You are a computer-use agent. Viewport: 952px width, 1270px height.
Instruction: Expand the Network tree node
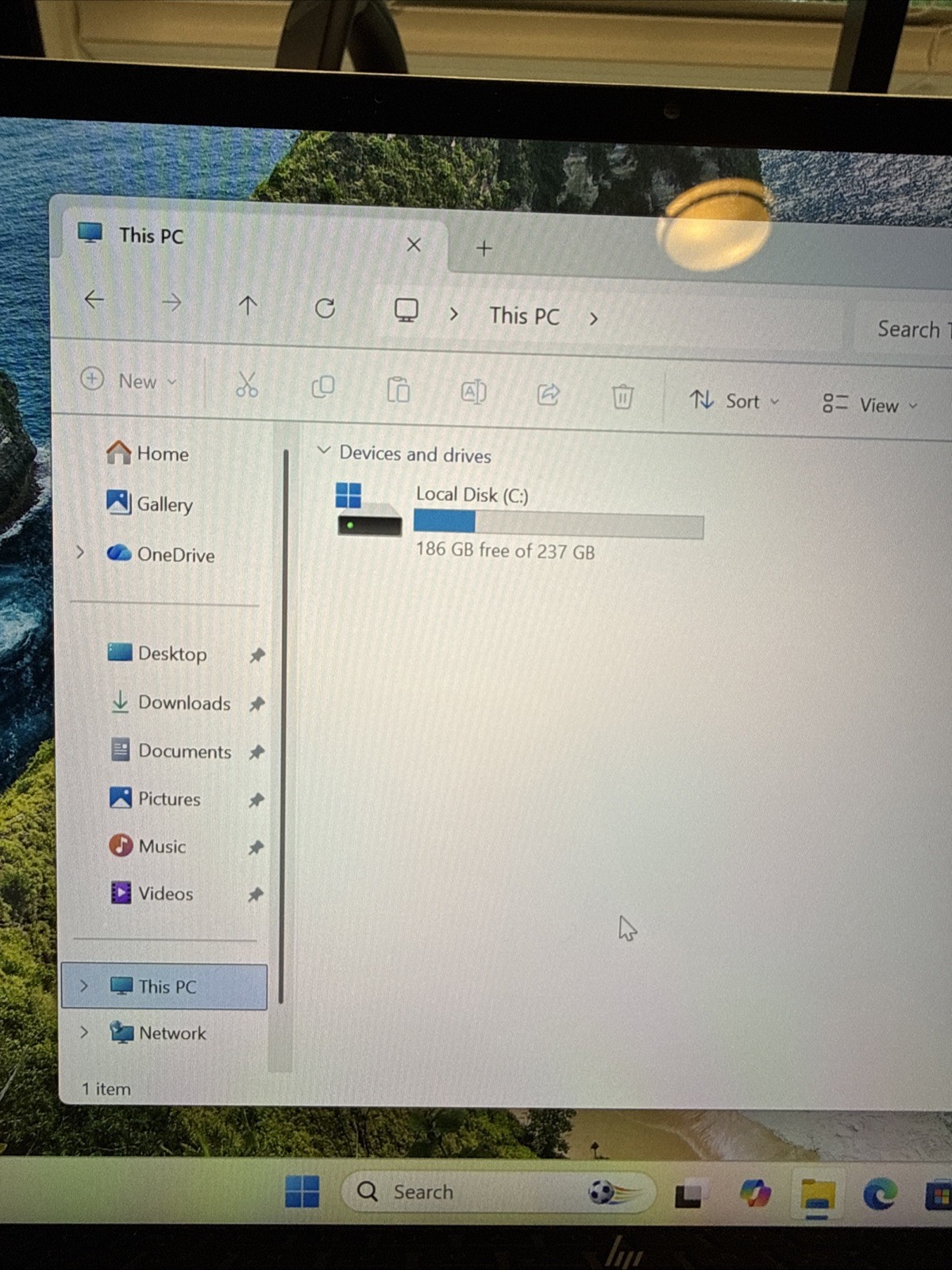point(84,1032)
